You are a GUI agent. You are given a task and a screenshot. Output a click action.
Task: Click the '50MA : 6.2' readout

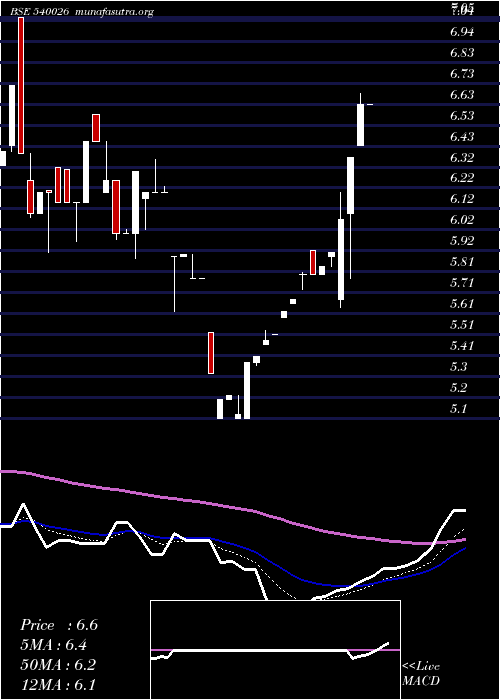pyautogui.click(x=58, y=665)
